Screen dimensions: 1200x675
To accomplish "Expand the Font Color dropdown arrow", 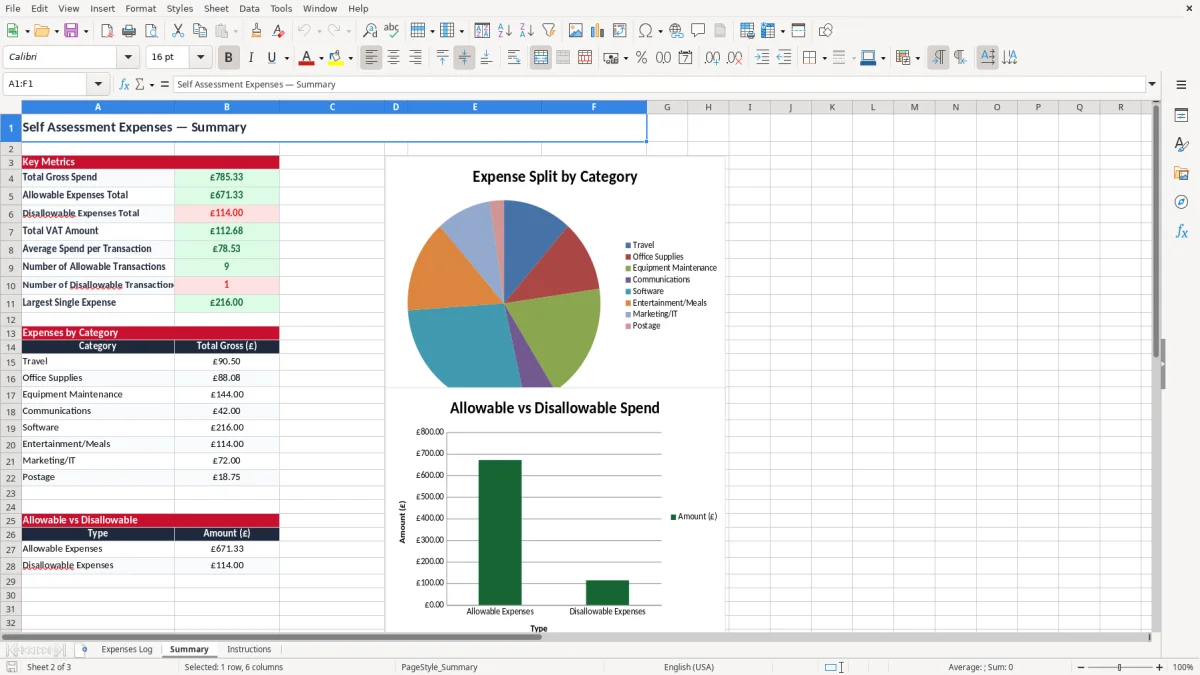I will click(321, 58).
